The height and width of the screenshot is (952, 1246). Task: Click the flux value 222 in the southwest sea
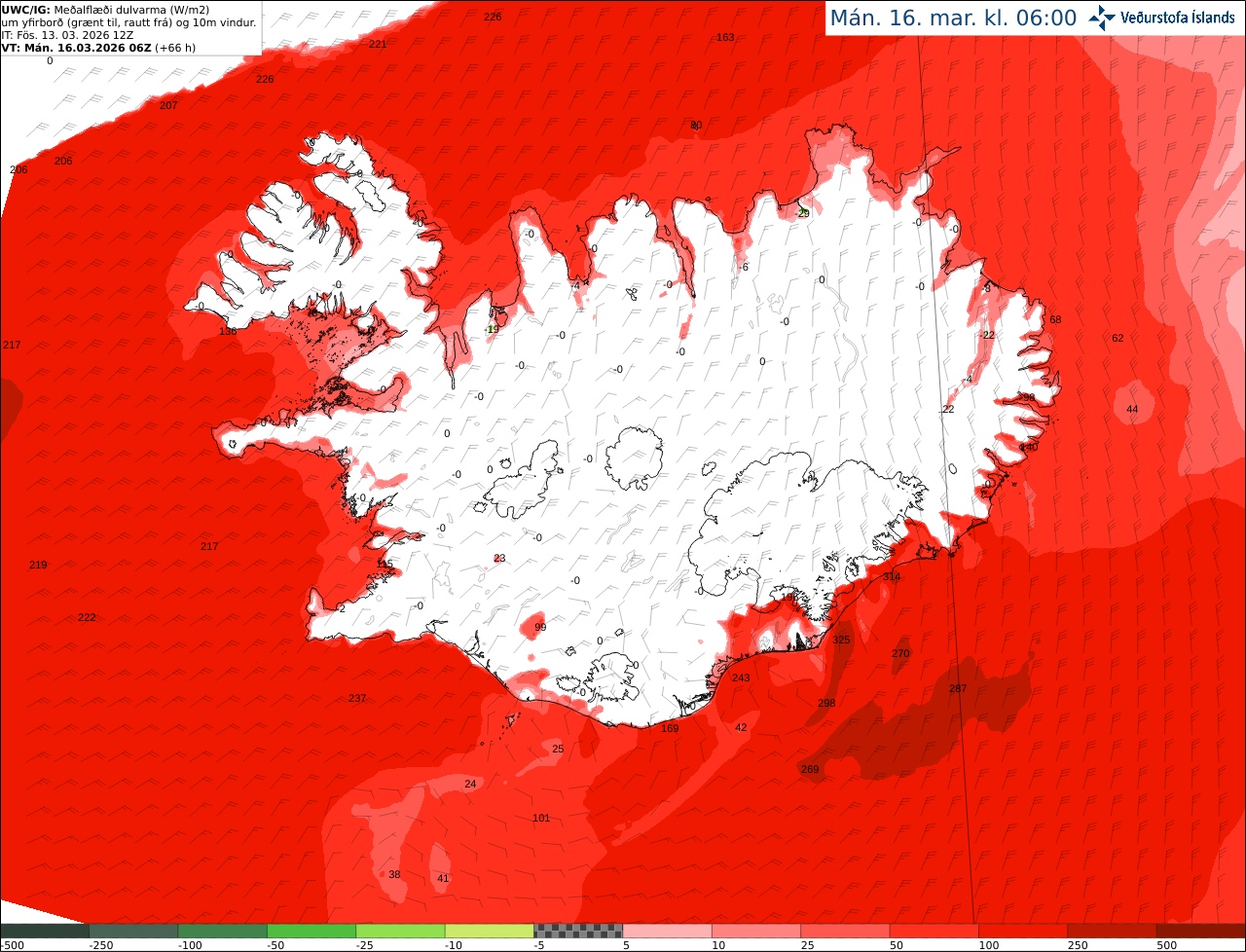point(87,617)
